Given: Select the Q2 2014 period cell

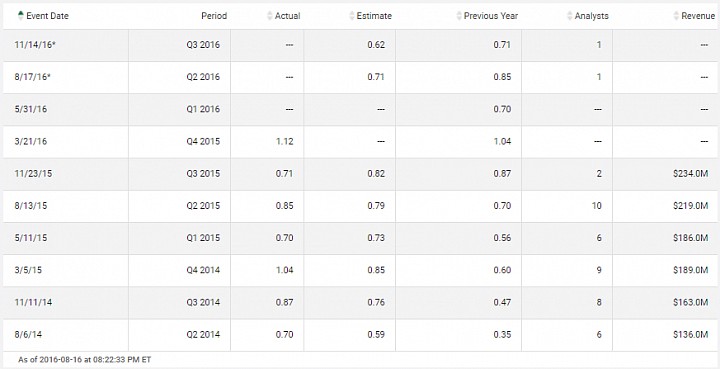Looking at the screenshot, I should coord(180,335).
